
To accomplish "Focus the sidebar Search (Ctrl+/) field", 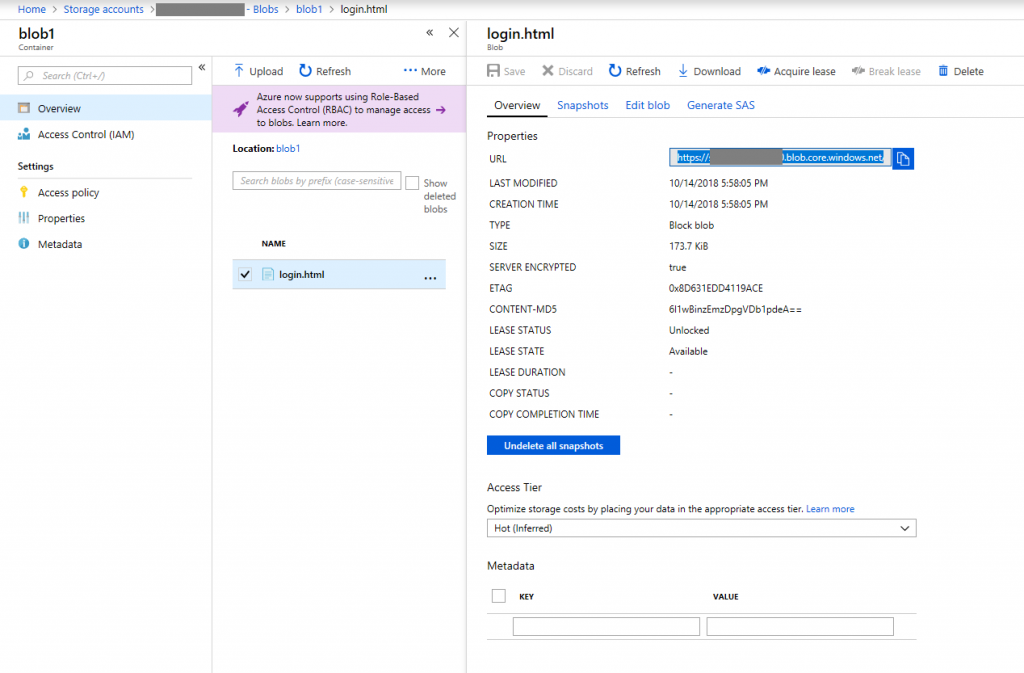I will [104, 76].
